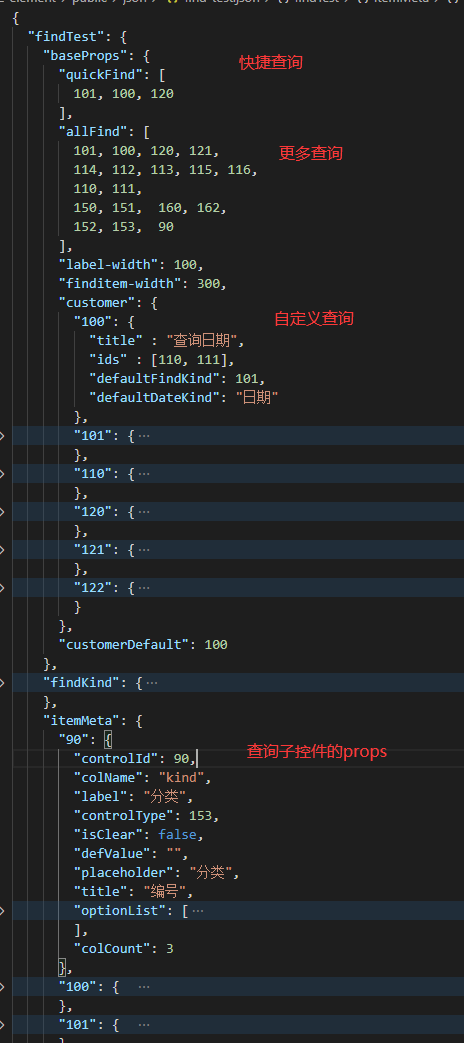Expand the folded "110" customer block arrow

[2, 474]
